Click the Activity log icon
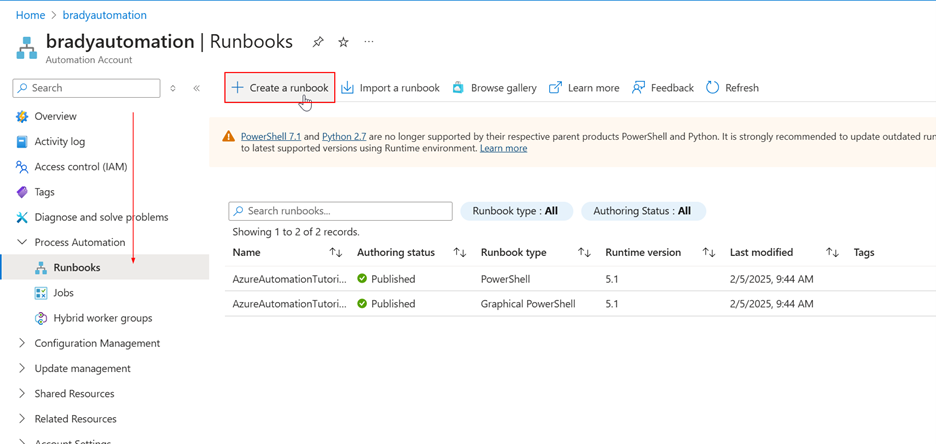 (22, 141)
